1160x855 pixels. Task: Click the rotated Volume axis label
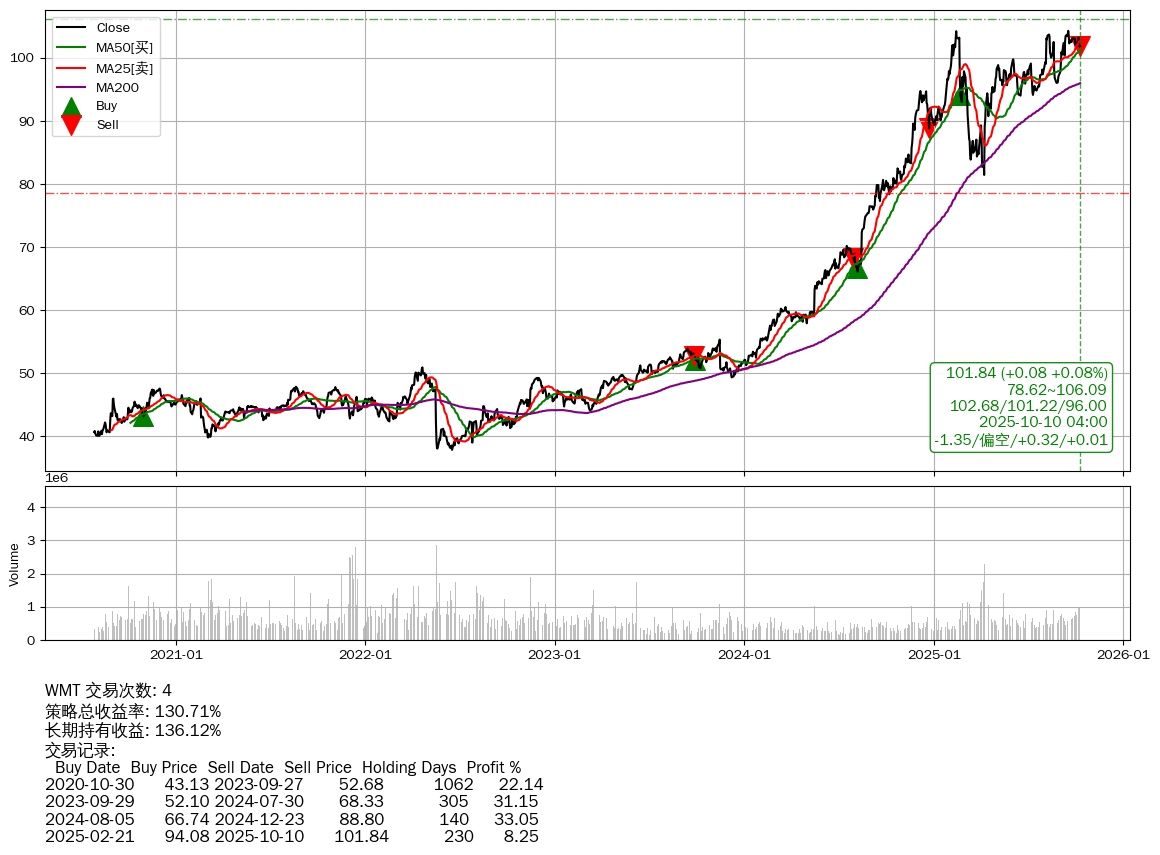[x=14, y=564]
